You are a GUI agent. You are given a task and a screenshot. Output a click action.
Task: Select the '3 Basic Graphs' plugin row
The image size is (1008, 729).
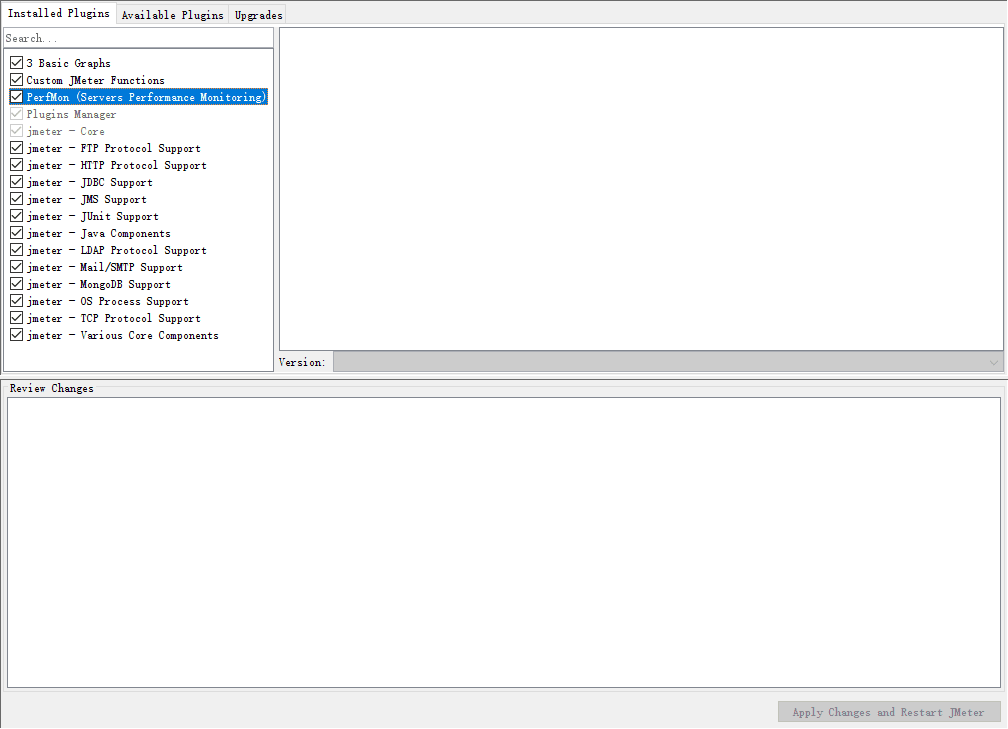(x=68, y=63)
